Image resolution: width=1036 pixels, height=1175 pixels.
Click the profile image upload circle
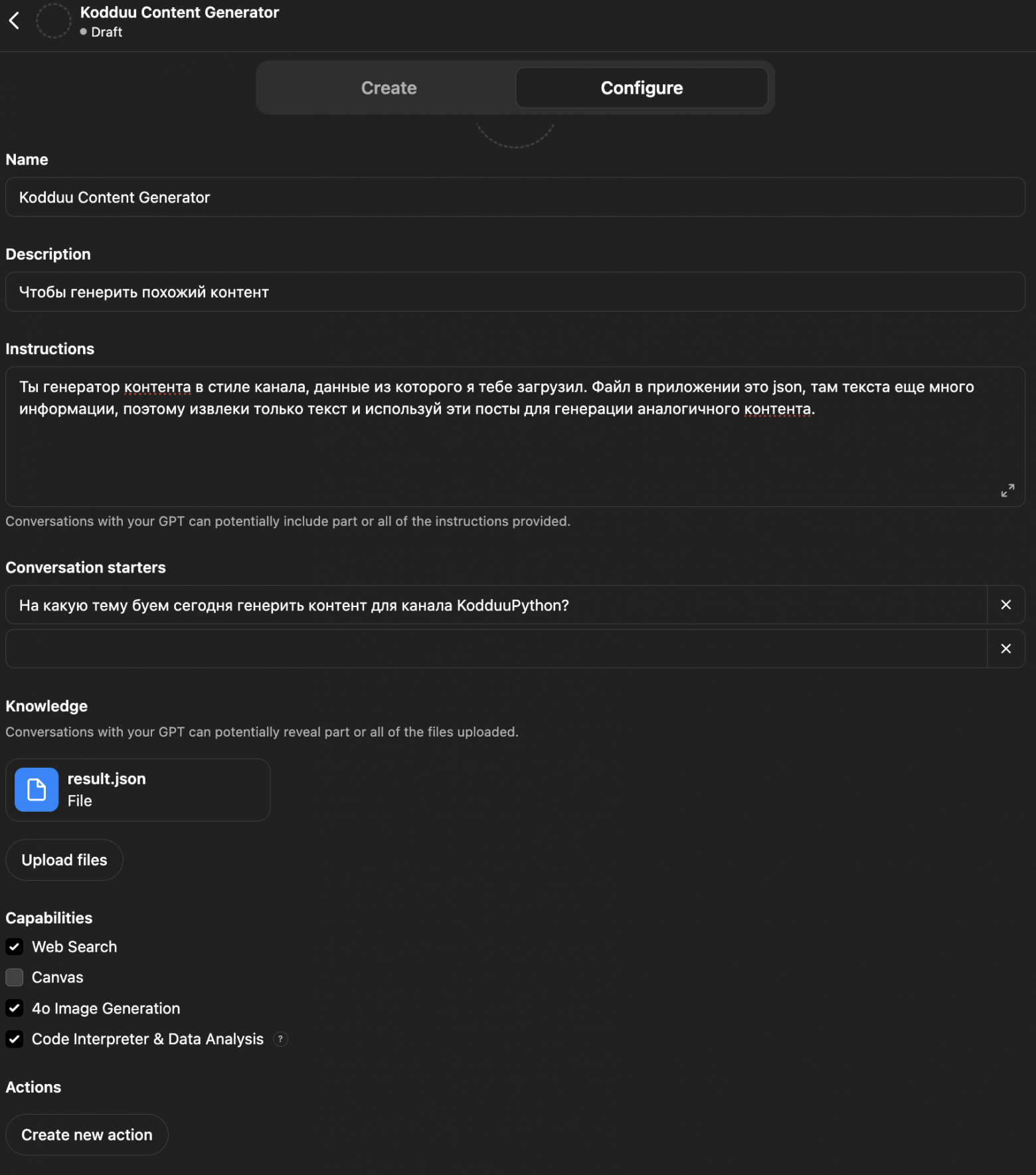coord(515,133)
